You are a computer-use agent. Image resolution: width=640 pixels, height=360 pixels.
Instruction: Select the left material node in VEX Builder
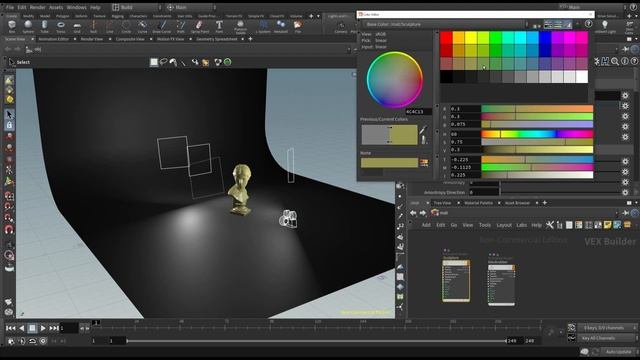pos(456,281)
